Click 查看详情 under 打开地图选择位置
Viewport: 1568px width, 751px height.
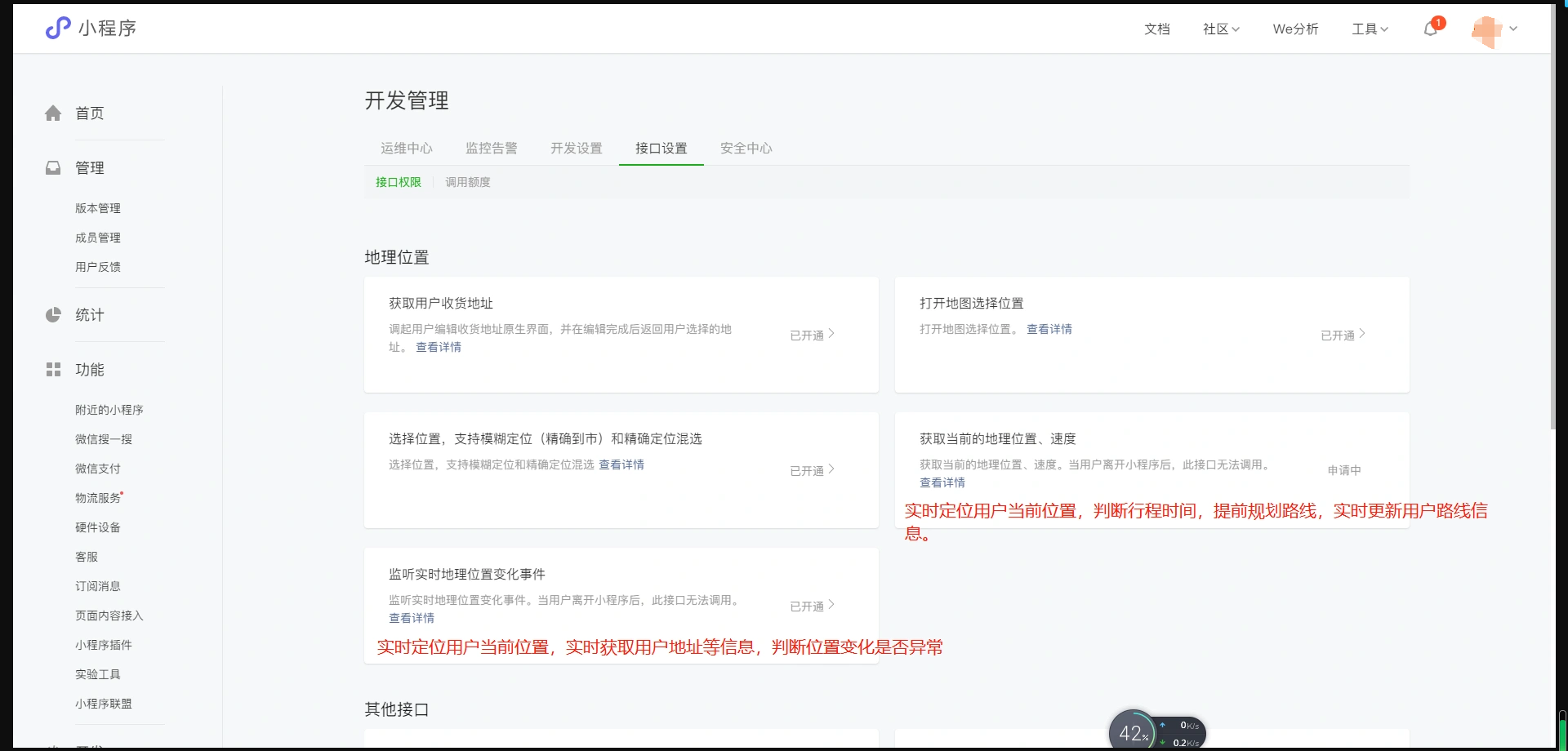[x=1049, y=329]
